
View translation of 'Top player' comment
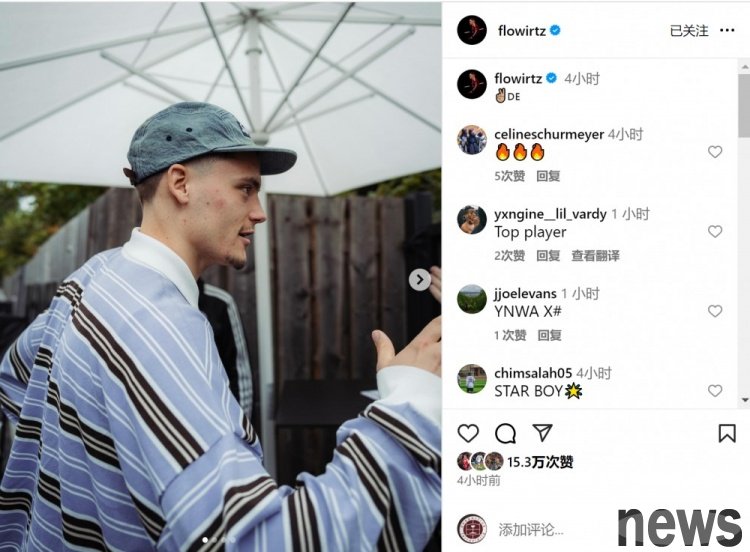[x=596, y=256]
